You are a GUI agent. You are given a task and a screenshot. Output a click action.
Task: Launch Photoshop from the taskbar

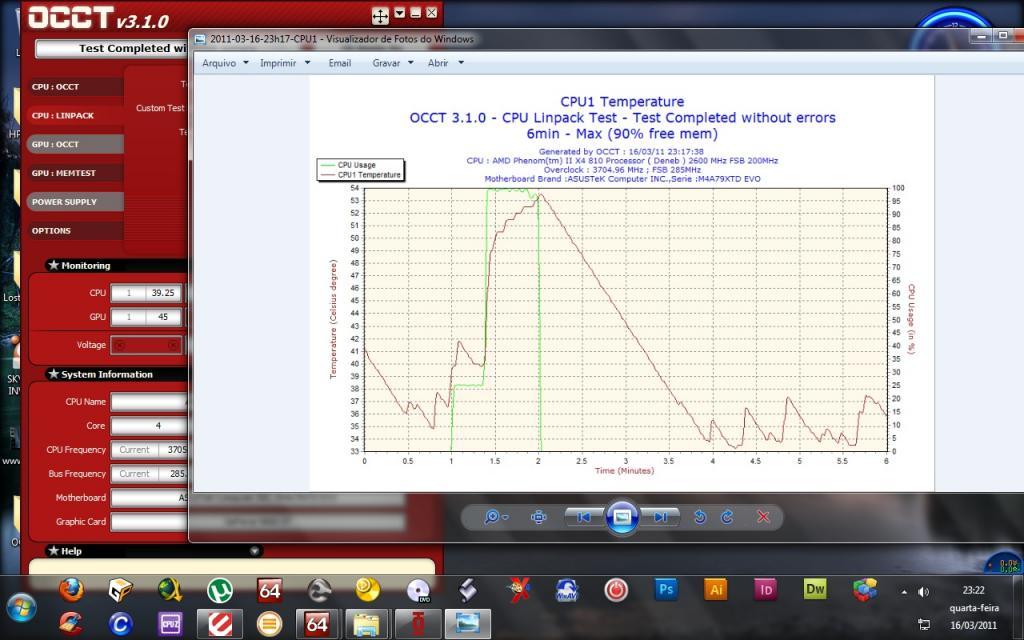665,590
